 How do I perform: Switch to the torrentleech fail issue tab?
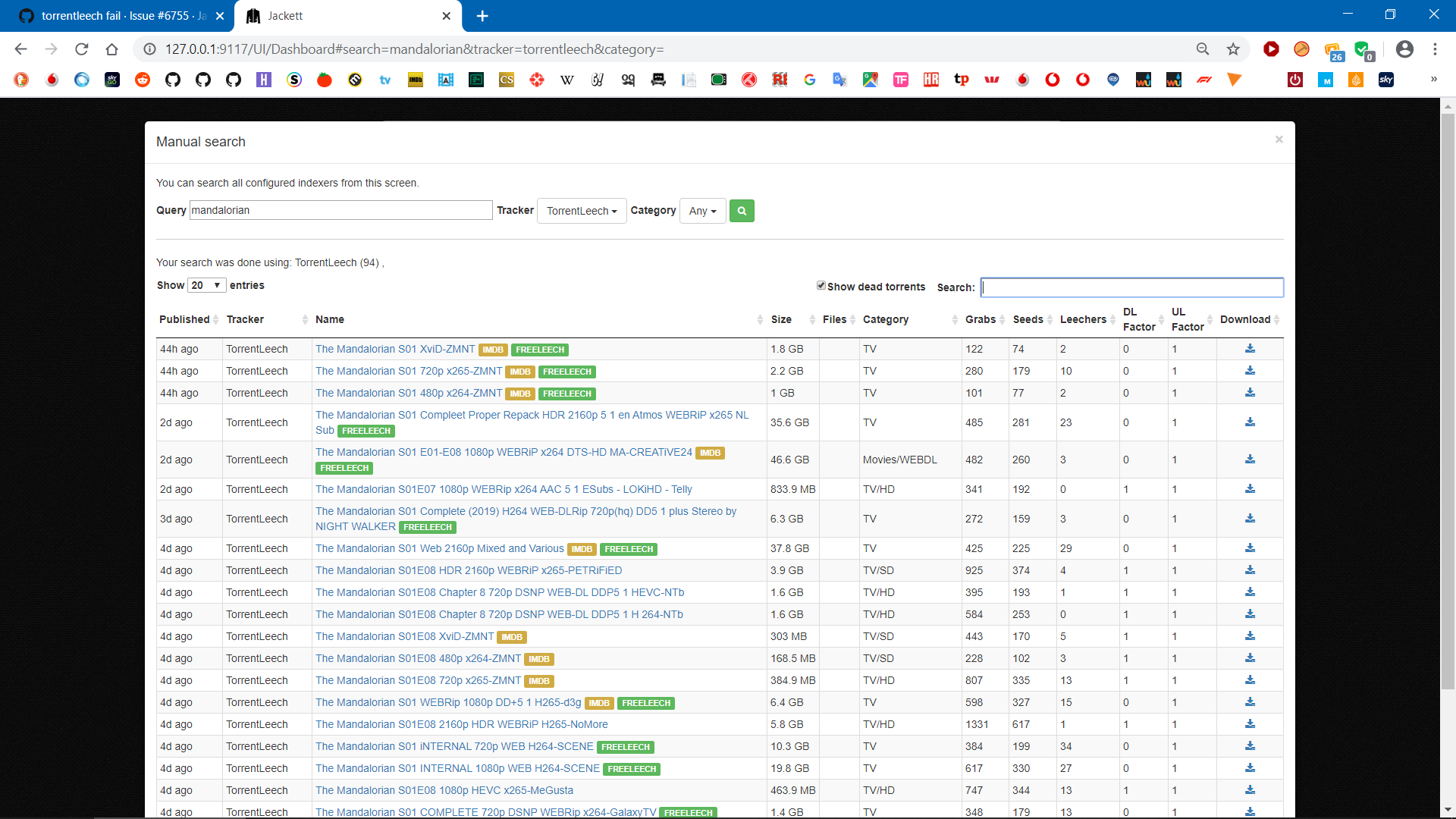pos(114,15)
